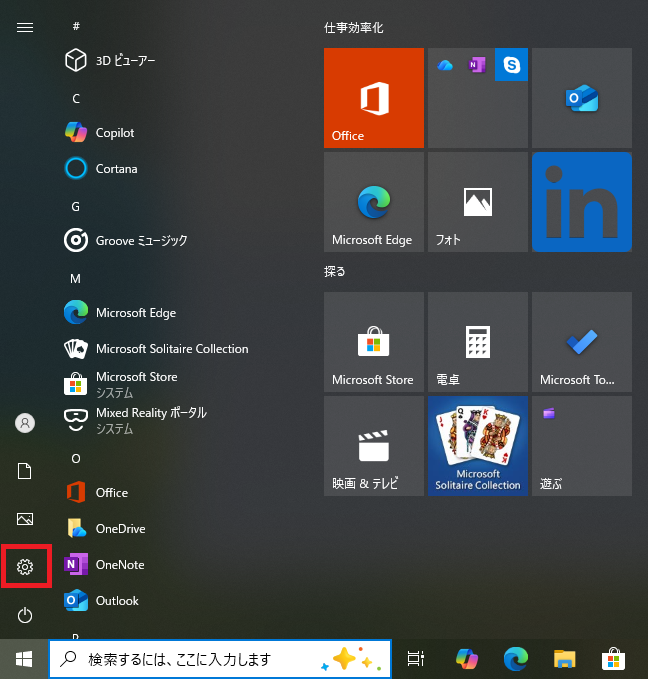Open the Office orange tile
The image size is (648, 679).
pyautogui.click(x=374, y=98)
